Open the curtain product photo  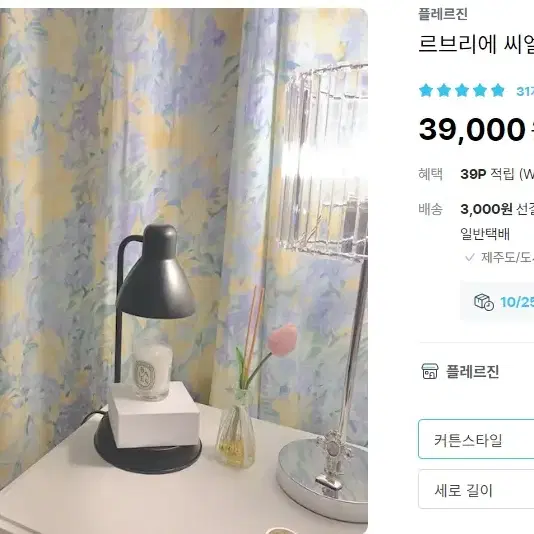click(184, 271)
